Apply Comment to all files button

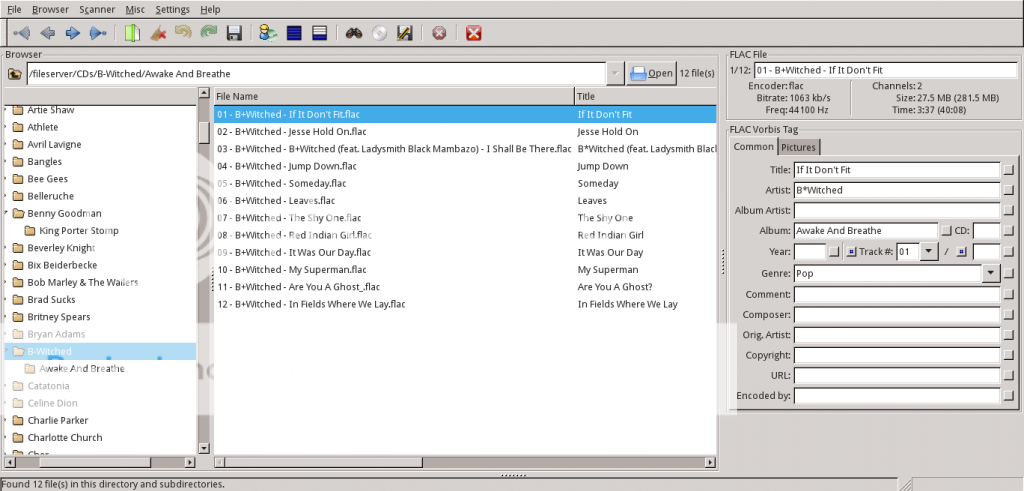pos(1009,294)
